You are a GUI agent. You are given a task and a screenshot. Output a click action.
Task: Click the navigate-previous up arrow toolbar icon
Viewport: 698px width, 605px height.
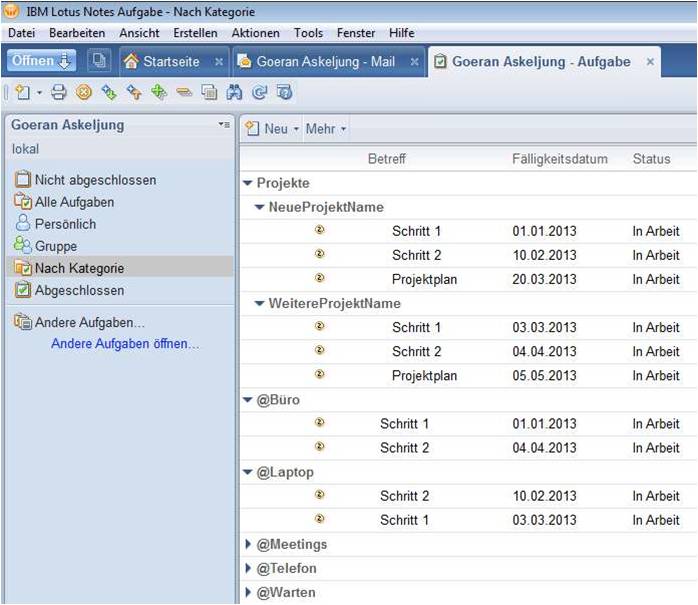[x=134, y=92]
